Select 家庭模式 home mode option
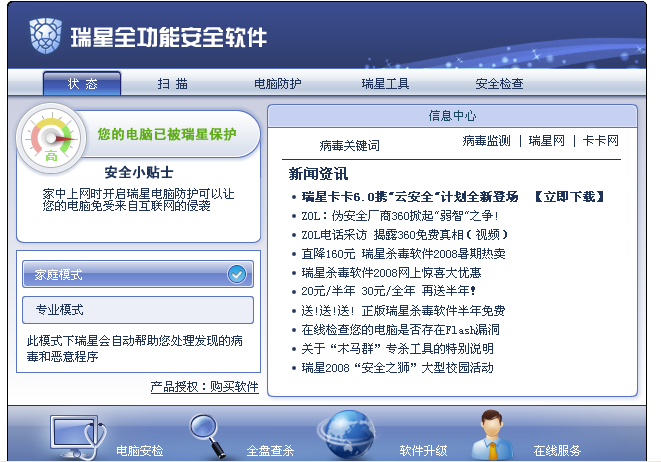 click(x=138, y=274)
